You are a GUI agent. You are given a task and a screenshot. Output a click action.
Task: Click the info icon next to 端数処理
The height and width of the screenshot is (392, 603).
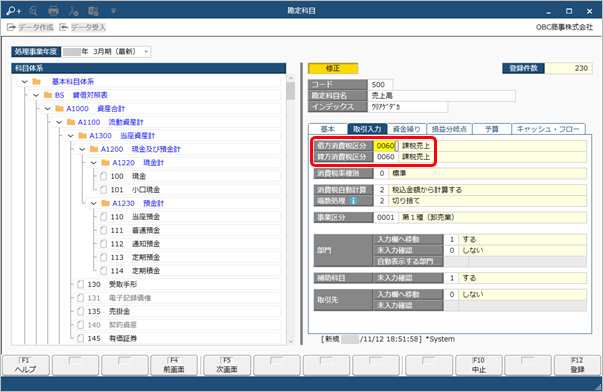[353, 201]
